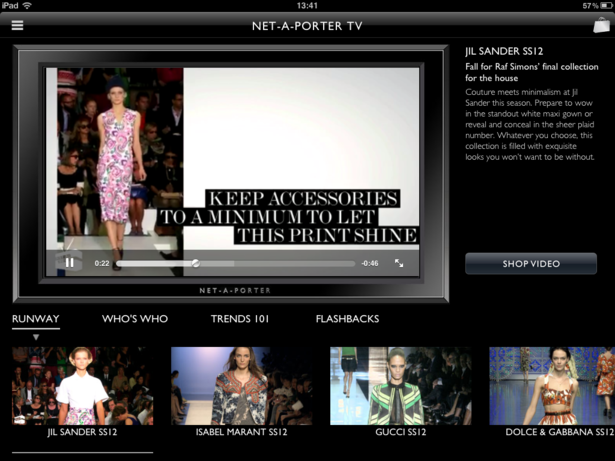Image resolution: width=615 pixels, height=461 pixels.
Task: Play the Isabel Marant SS12 thumbnail
Action: (242, 386)
